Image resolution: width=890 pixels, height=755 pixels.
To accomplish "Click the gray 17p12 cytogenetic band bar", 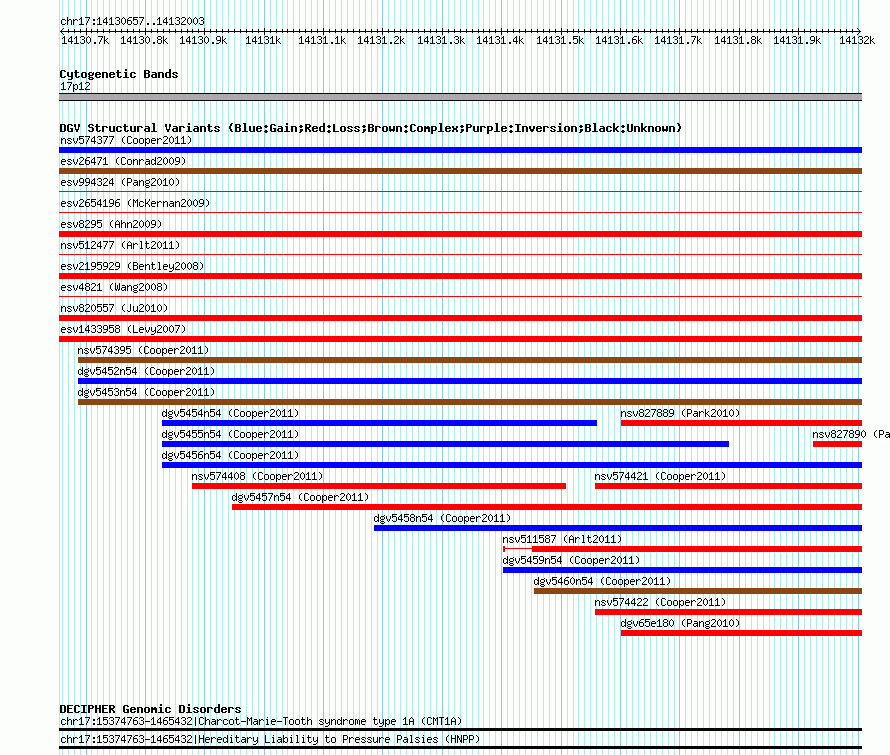I will coord(460,97).
